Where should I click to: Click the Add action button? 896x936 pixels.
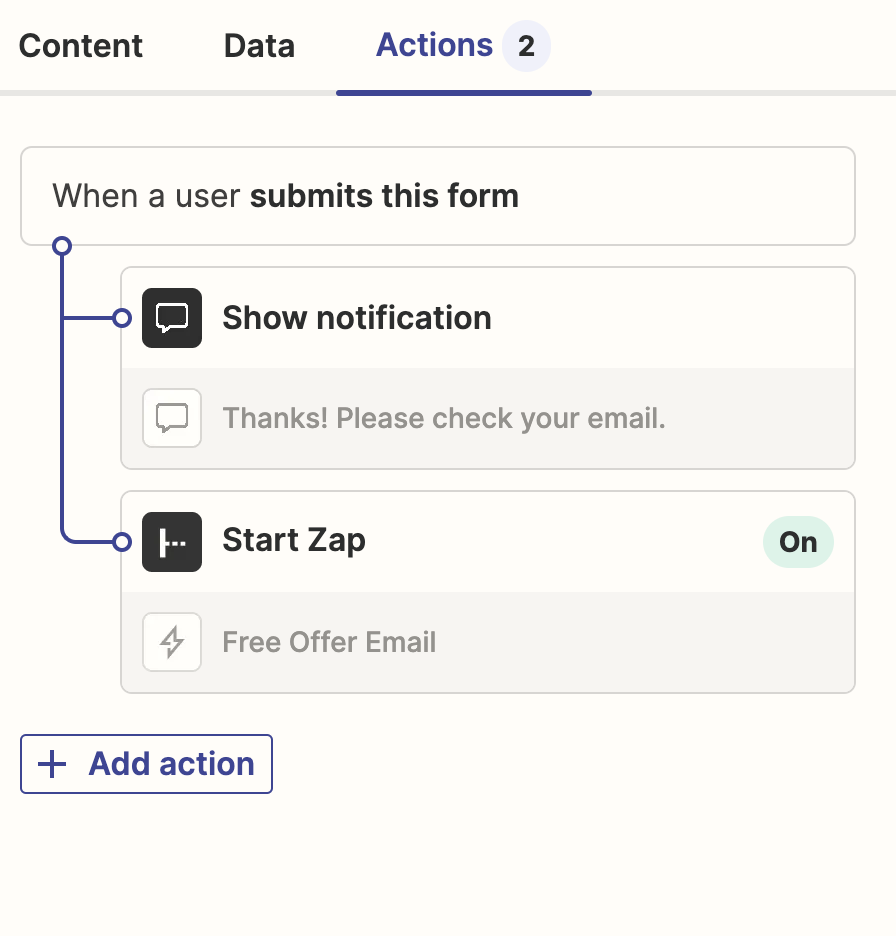pos(171,764)
